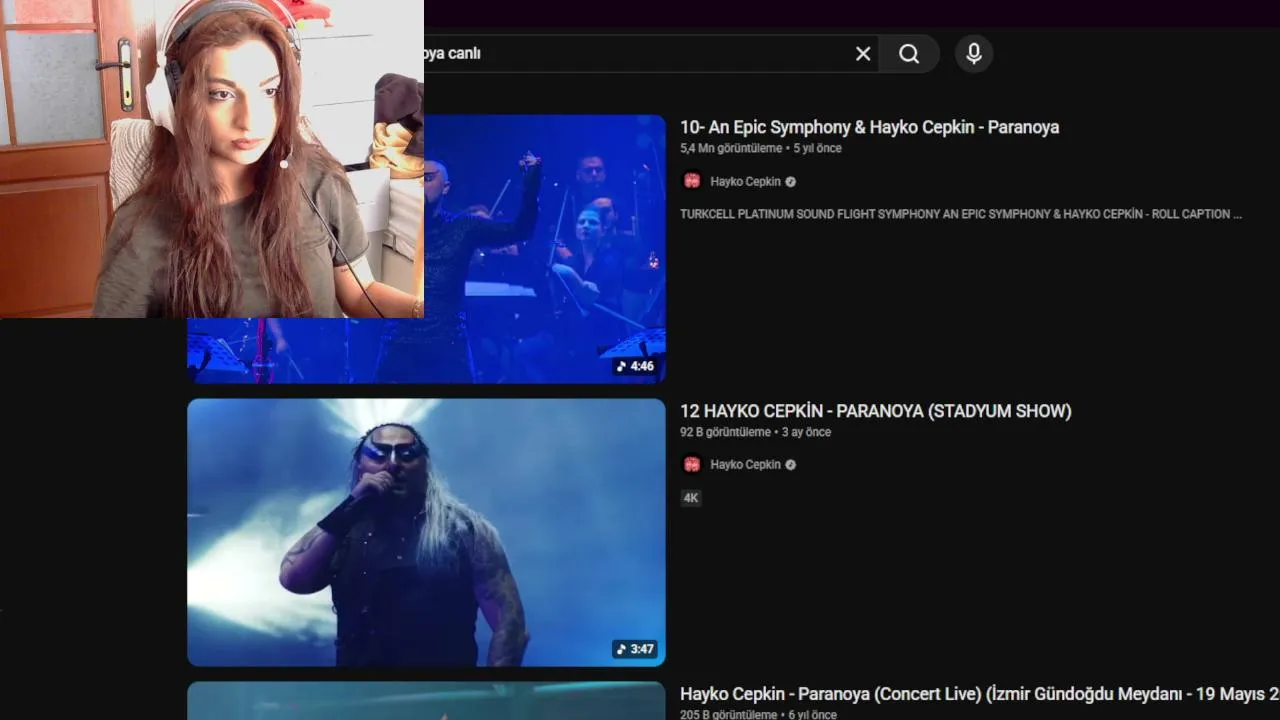Click channel avatar beside Epic Symphony video
This screenshot has height=720, width=1280.
point(691,181)
